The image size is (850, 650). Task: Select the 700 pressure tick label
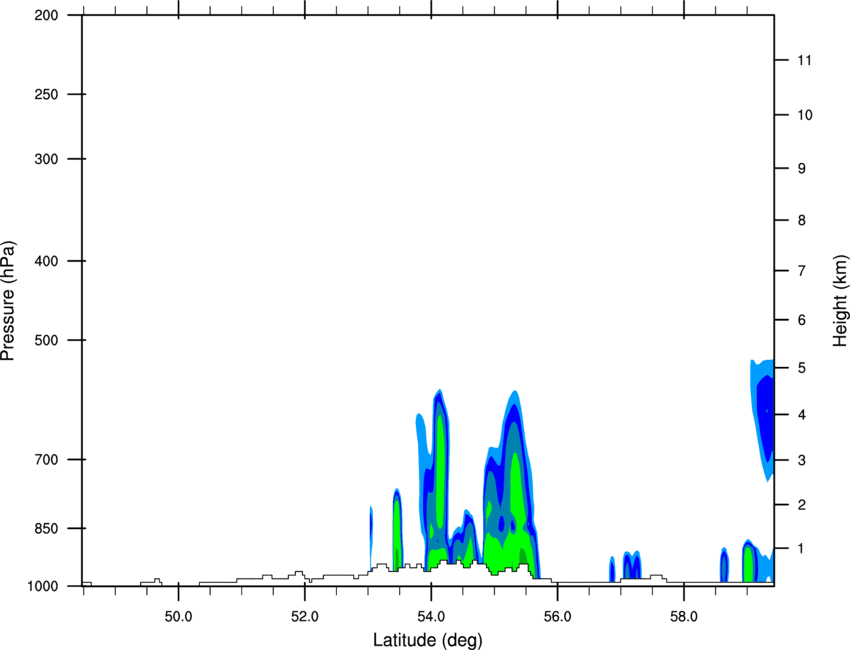(x=46, y=460)
